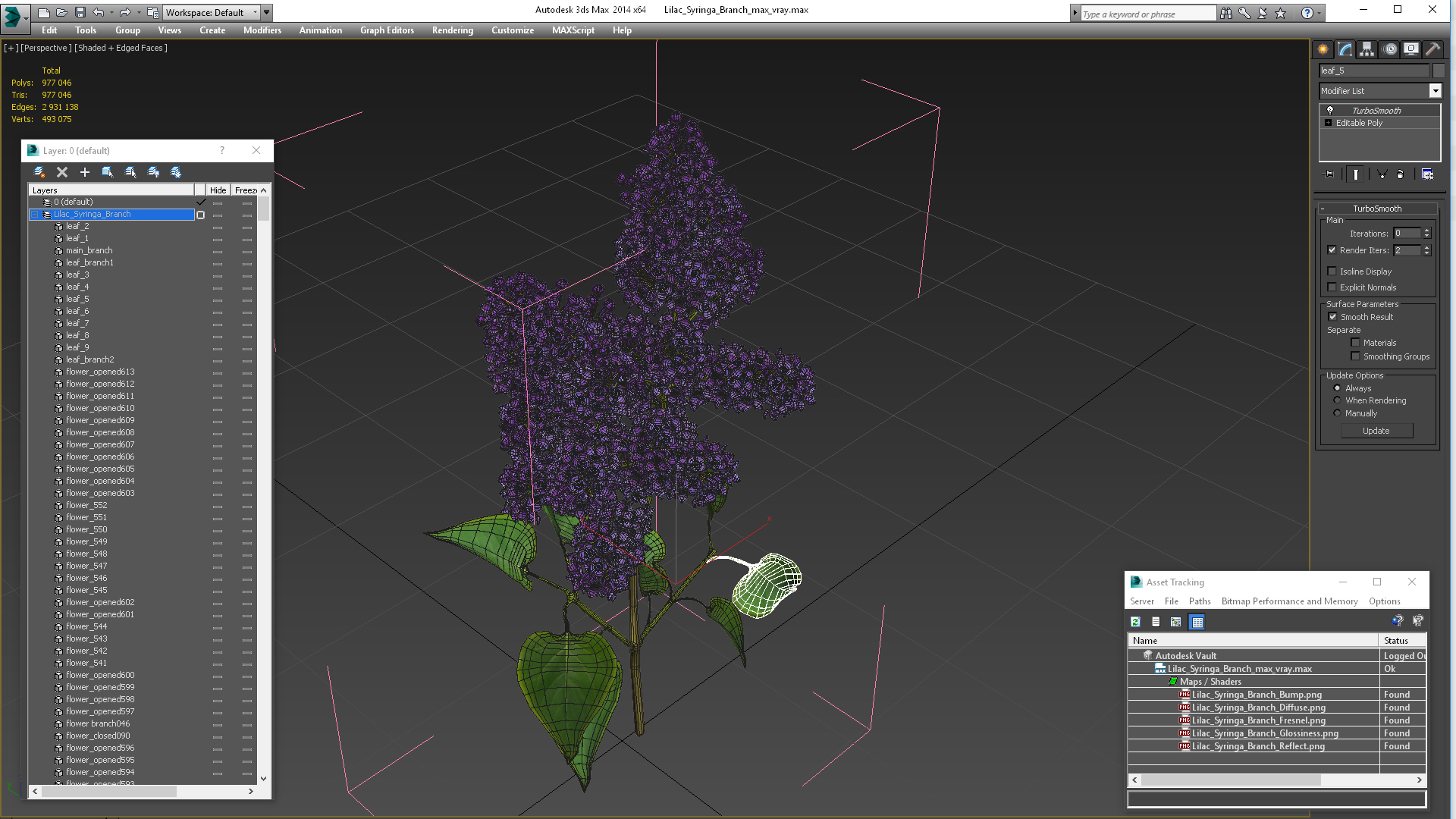Select When Rendering update option
This screenshot has height=819, width=1456.
pos(1337,400)
